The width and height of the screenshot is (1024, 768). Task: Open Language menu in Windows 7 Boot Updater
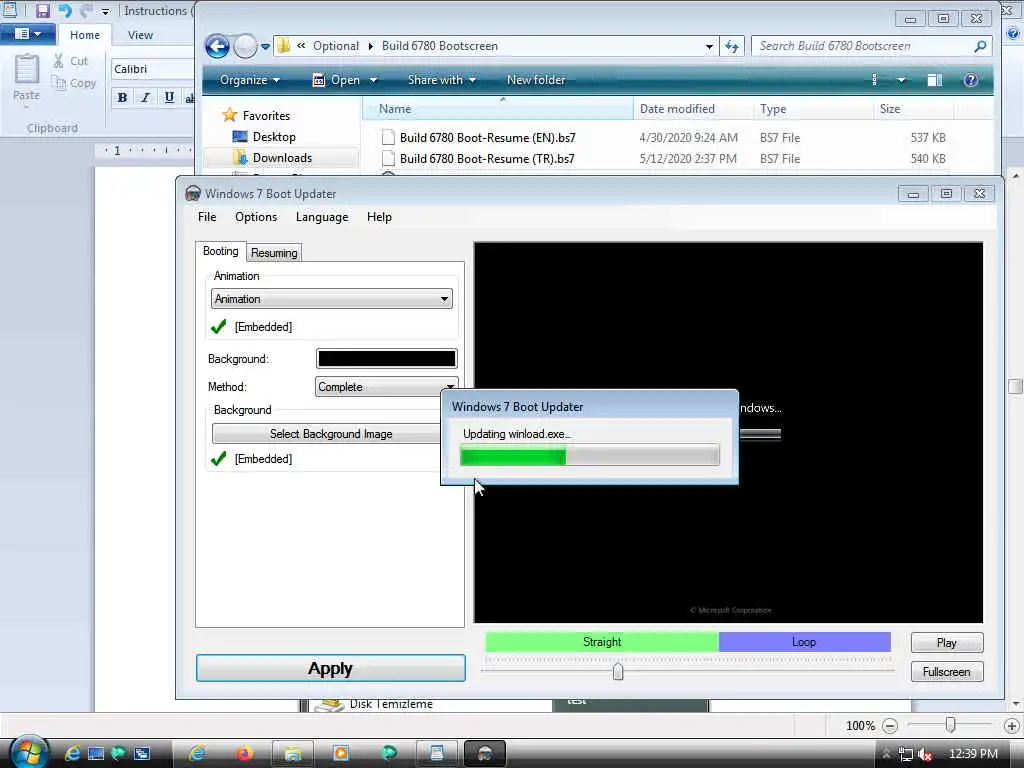[x=322, y=217]
